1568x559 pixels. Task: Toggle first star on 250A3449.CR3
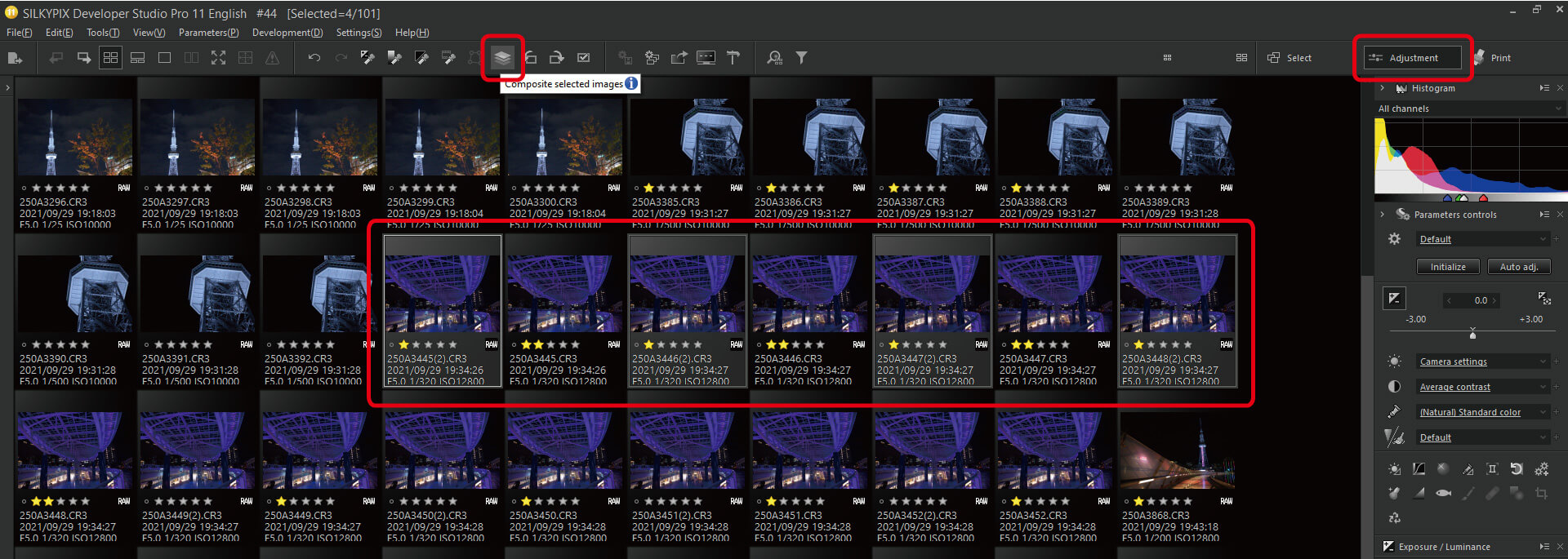pos(282,501)
